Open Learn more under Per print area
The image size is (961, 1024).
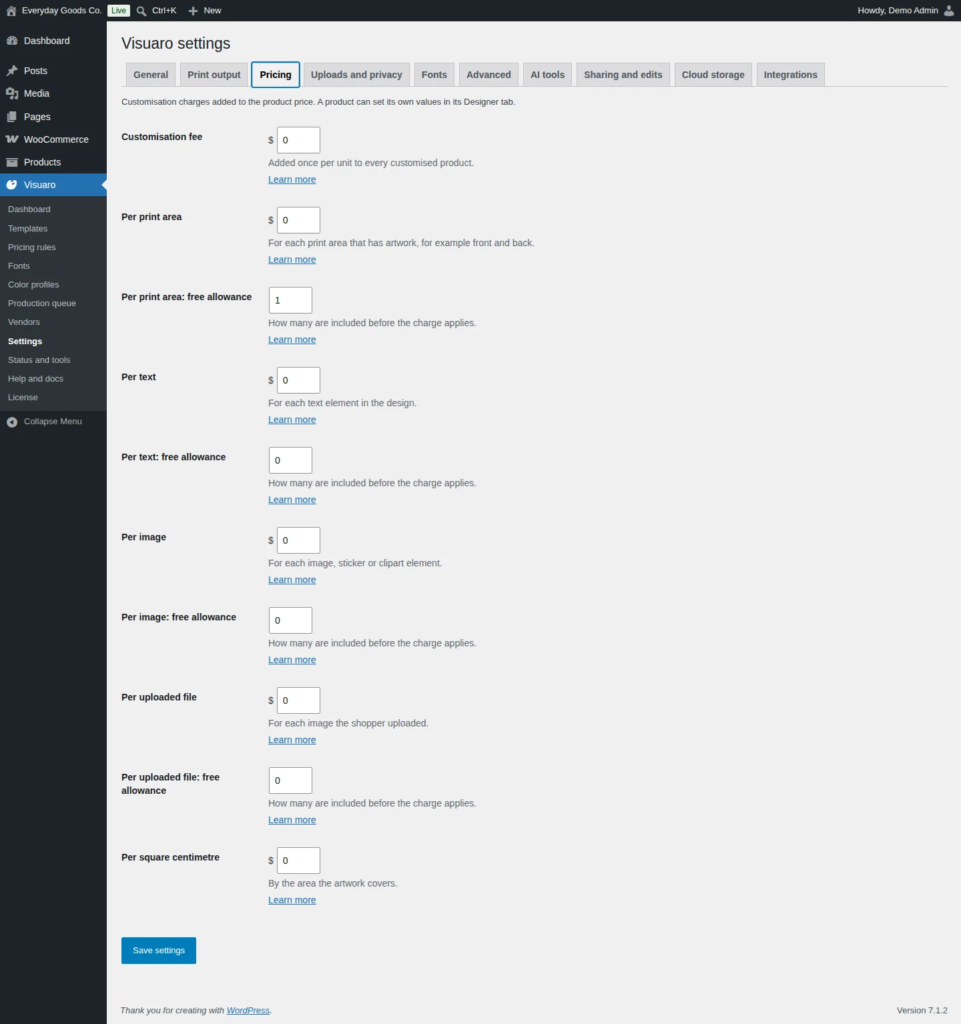(292, 260)
